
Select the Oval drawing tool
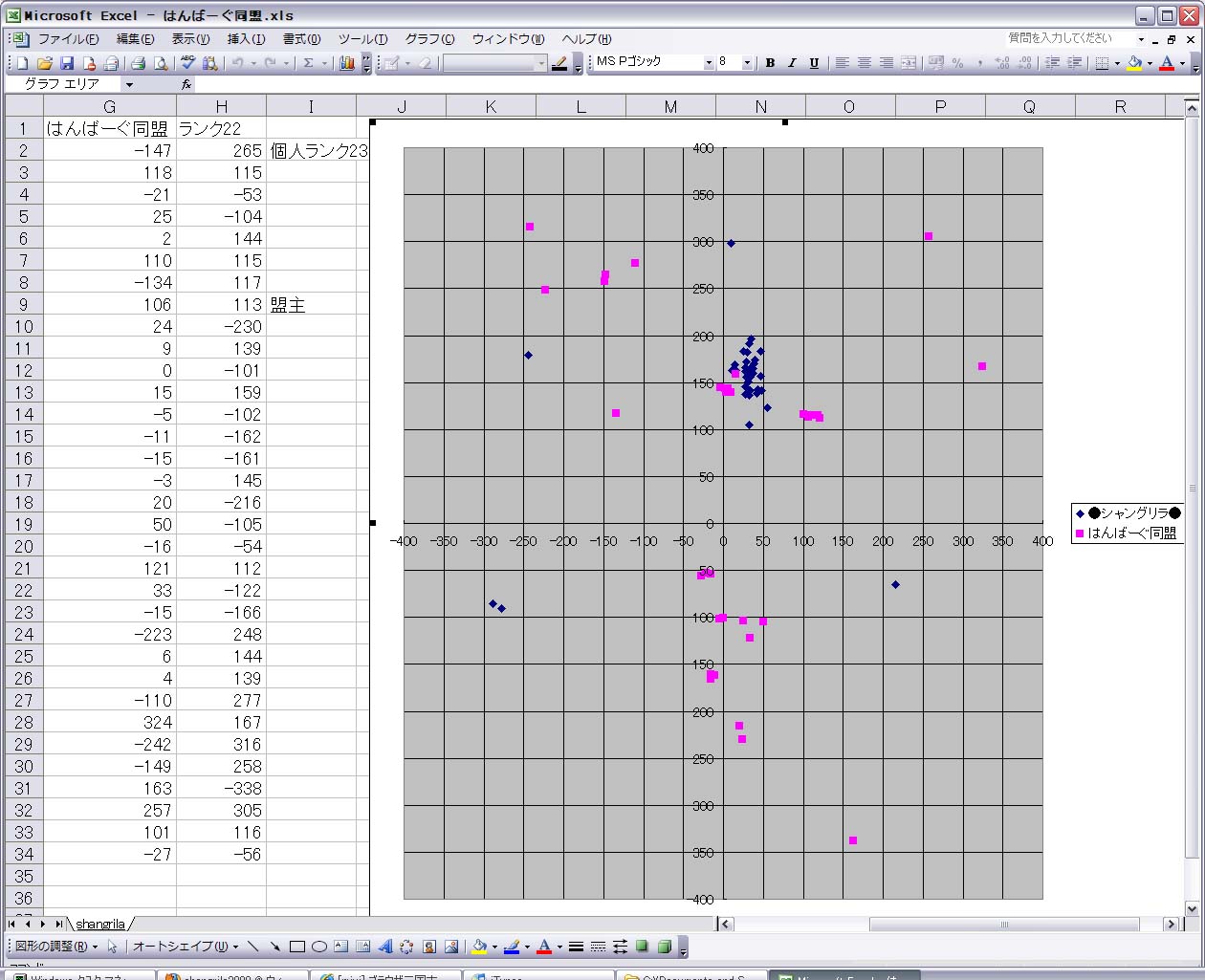(x=319, y=947)
